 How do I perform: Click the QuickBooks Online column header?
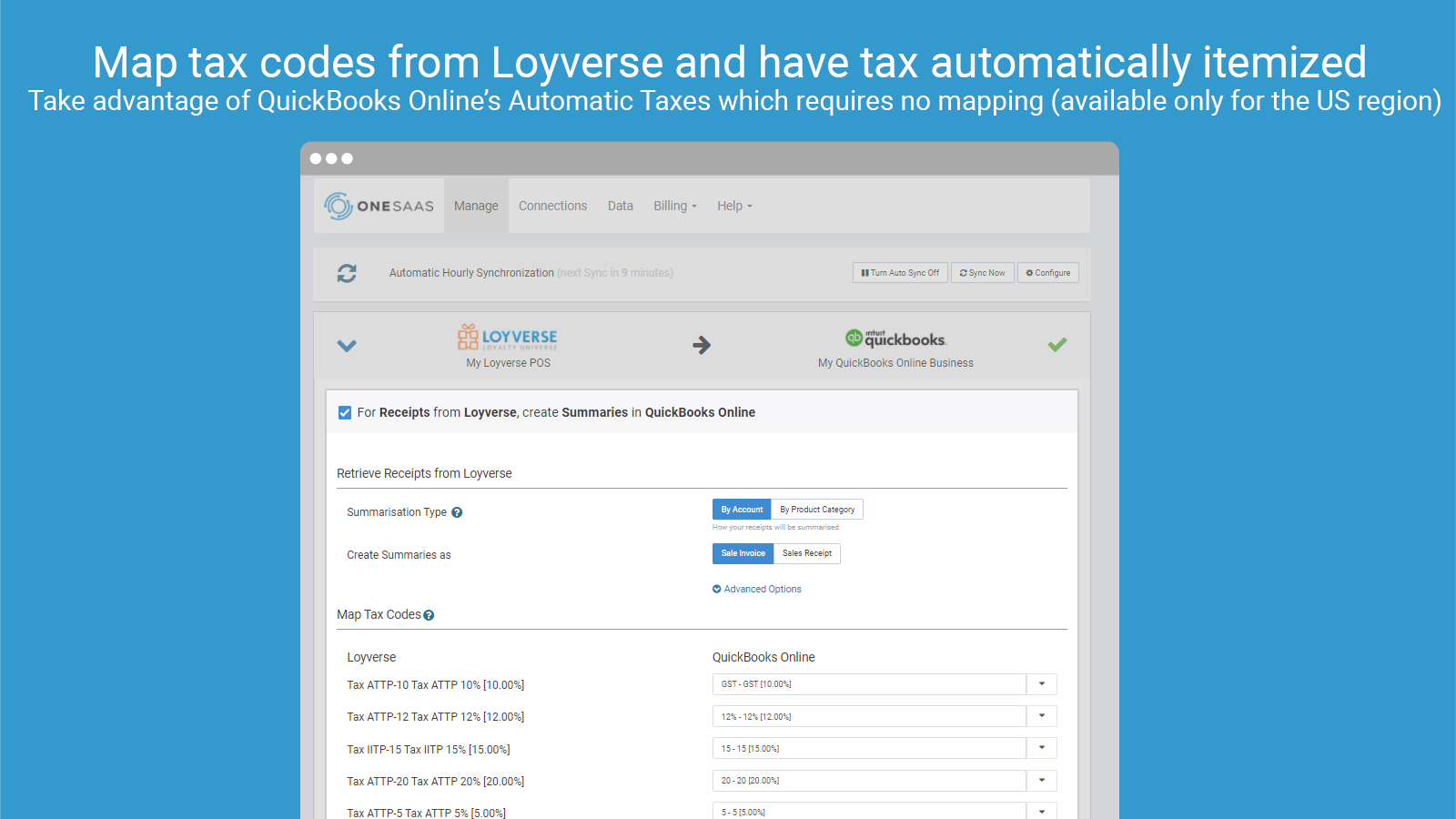(x=763, y=657)
